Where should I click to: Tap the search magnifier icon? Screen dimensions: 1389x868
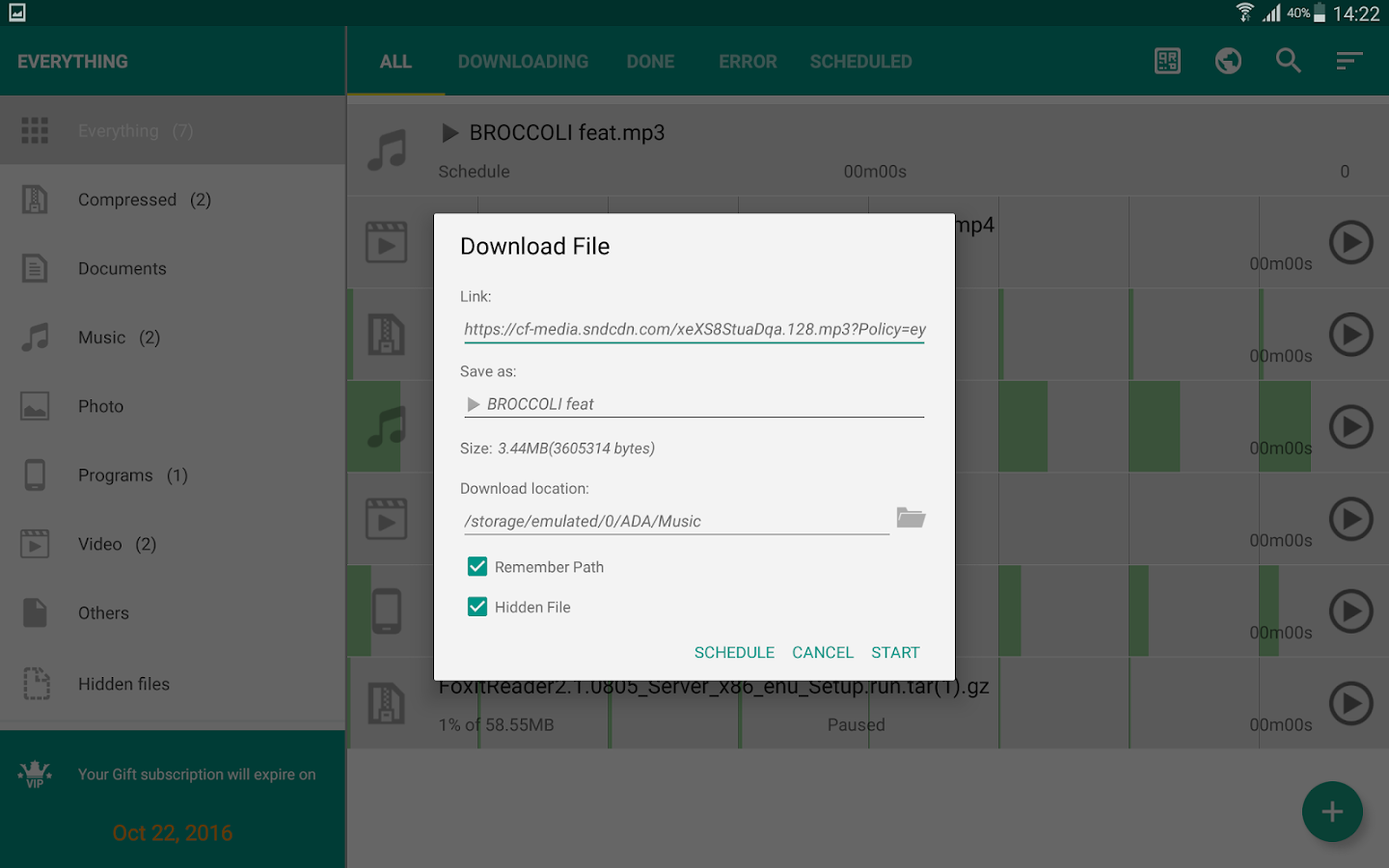[x=1289, y=61]
